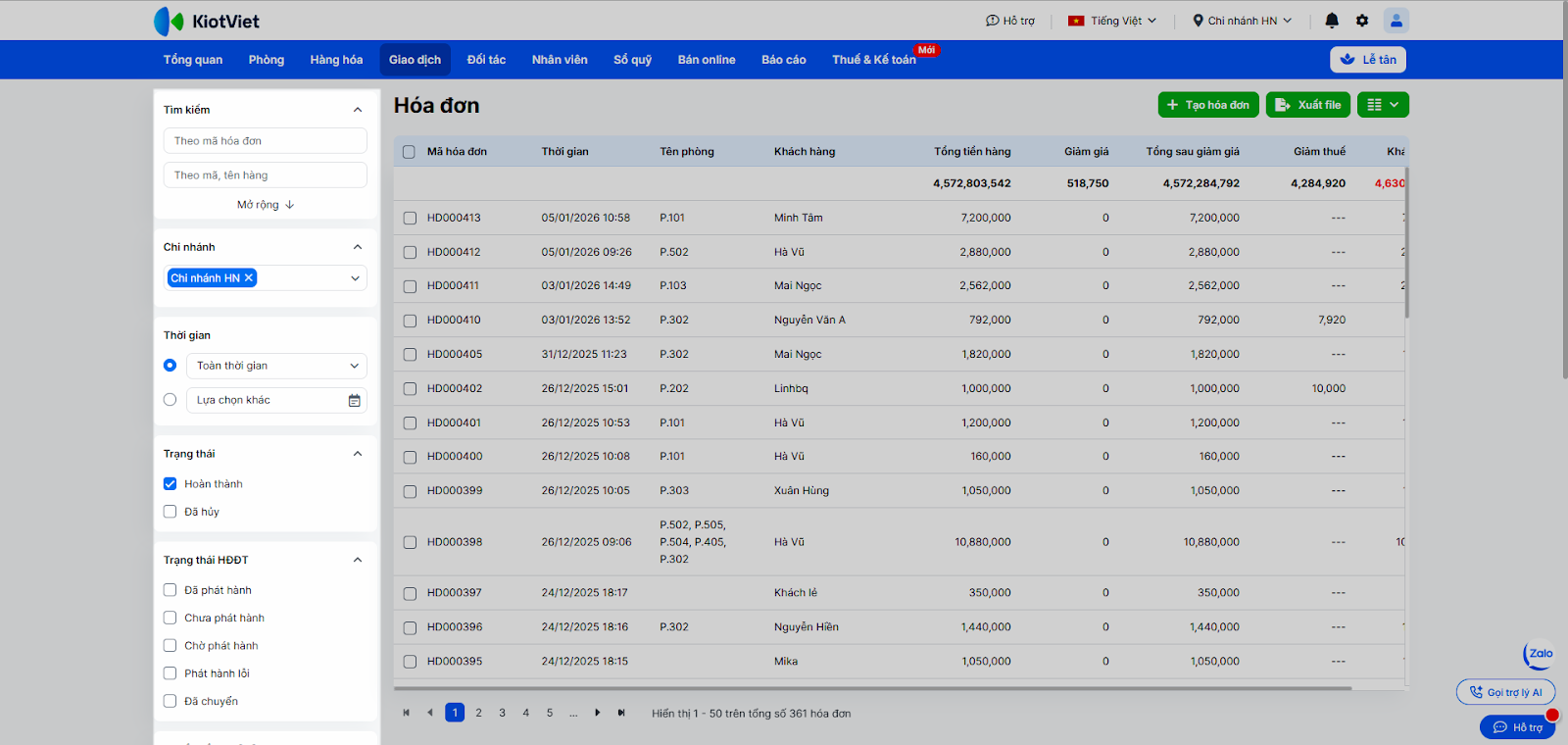Open the Zalo chat icon
The height and width of the screenshot is (745, 1568).
[x=1540, y=654]
